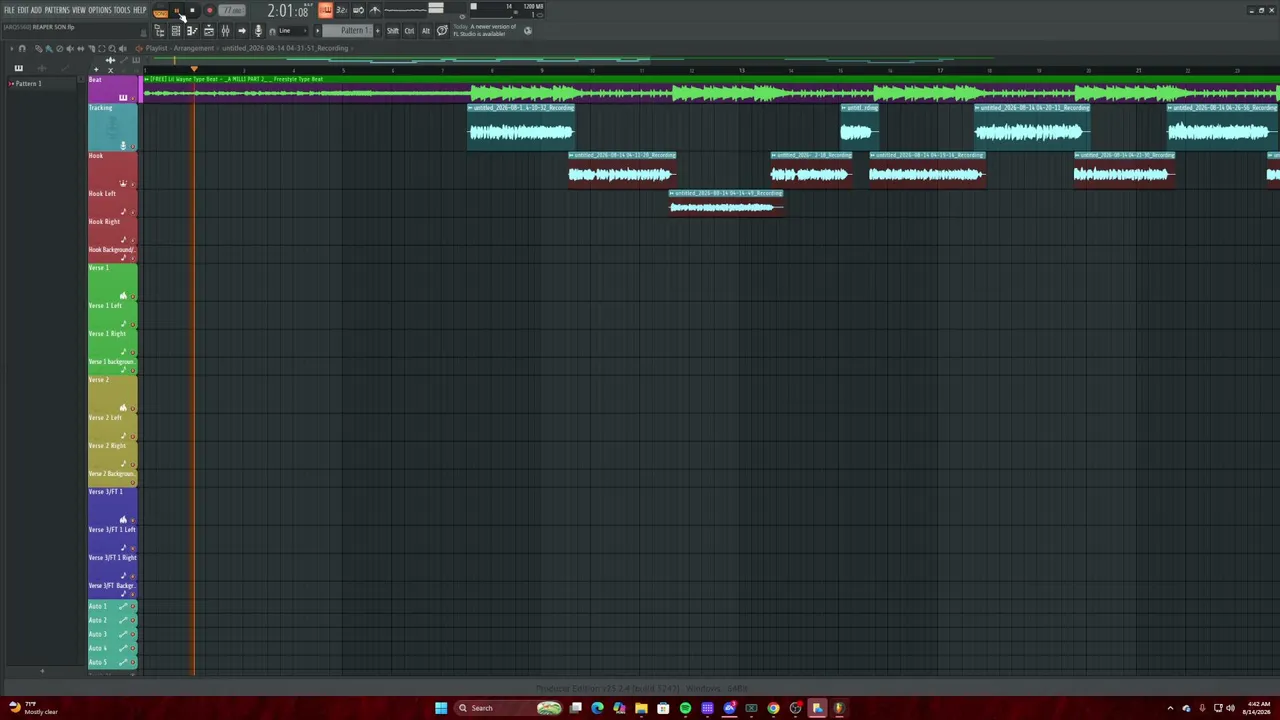Click the playhead marker on the timeline ruler

pyautogui.click(x=194, y=68)
